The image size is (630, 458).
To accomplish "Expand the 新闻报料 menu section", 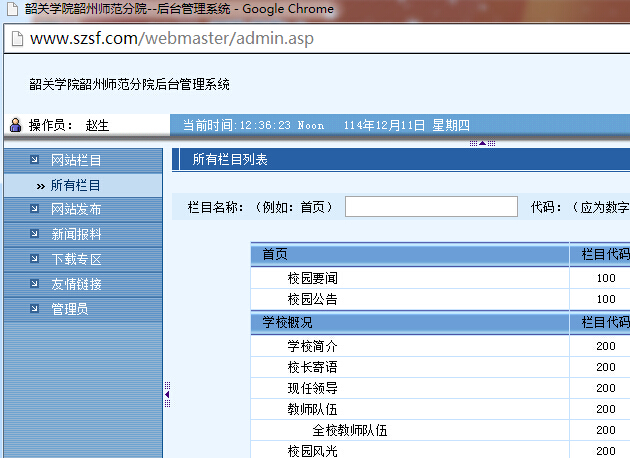I will click(x=83, y=234).
